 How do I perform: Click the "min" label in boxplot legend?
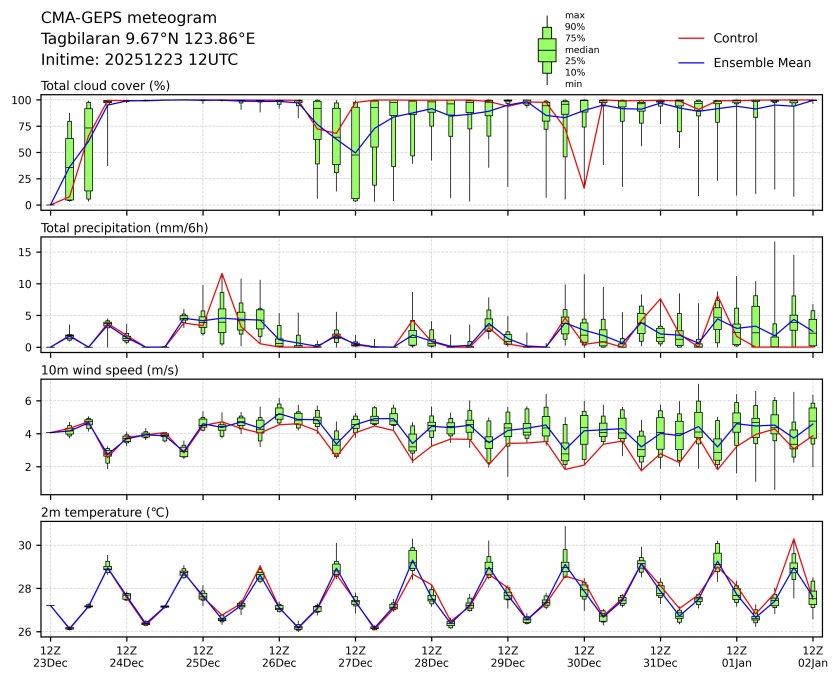(x=573, y=84)
